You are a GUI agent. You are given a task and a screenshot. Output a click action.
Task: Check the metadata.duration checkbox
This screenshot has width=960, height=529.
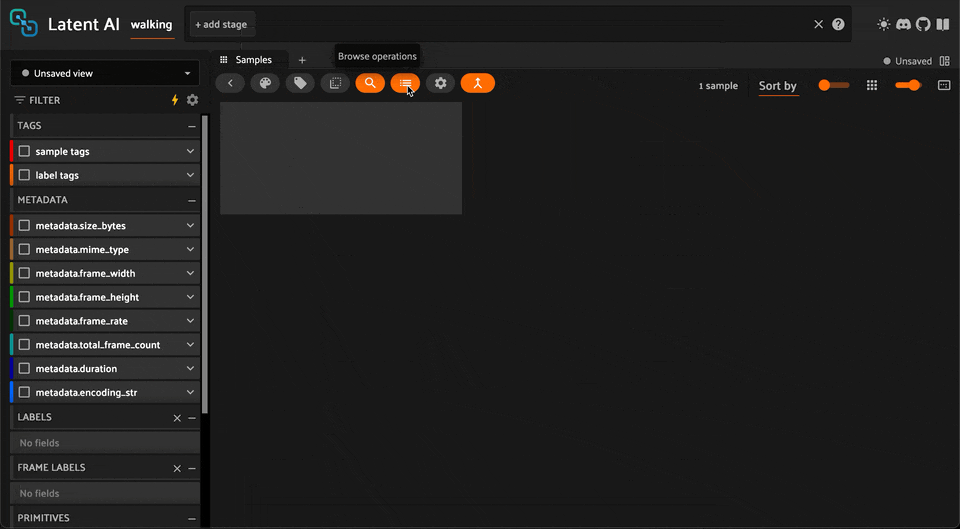coord(24,369)
